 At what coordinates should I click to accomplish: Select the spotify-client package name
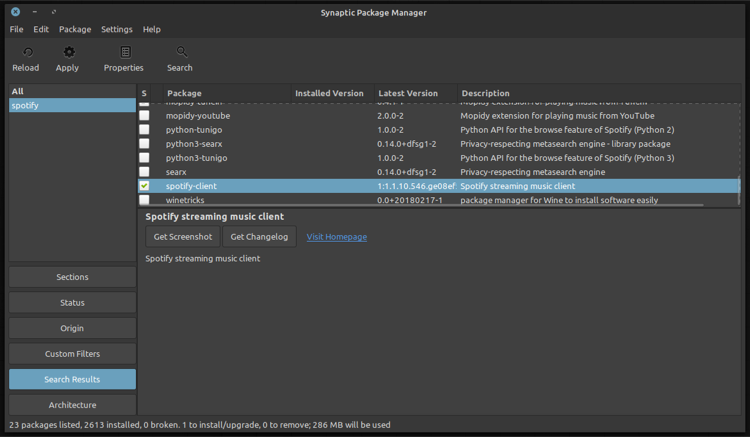coord(191,186)
